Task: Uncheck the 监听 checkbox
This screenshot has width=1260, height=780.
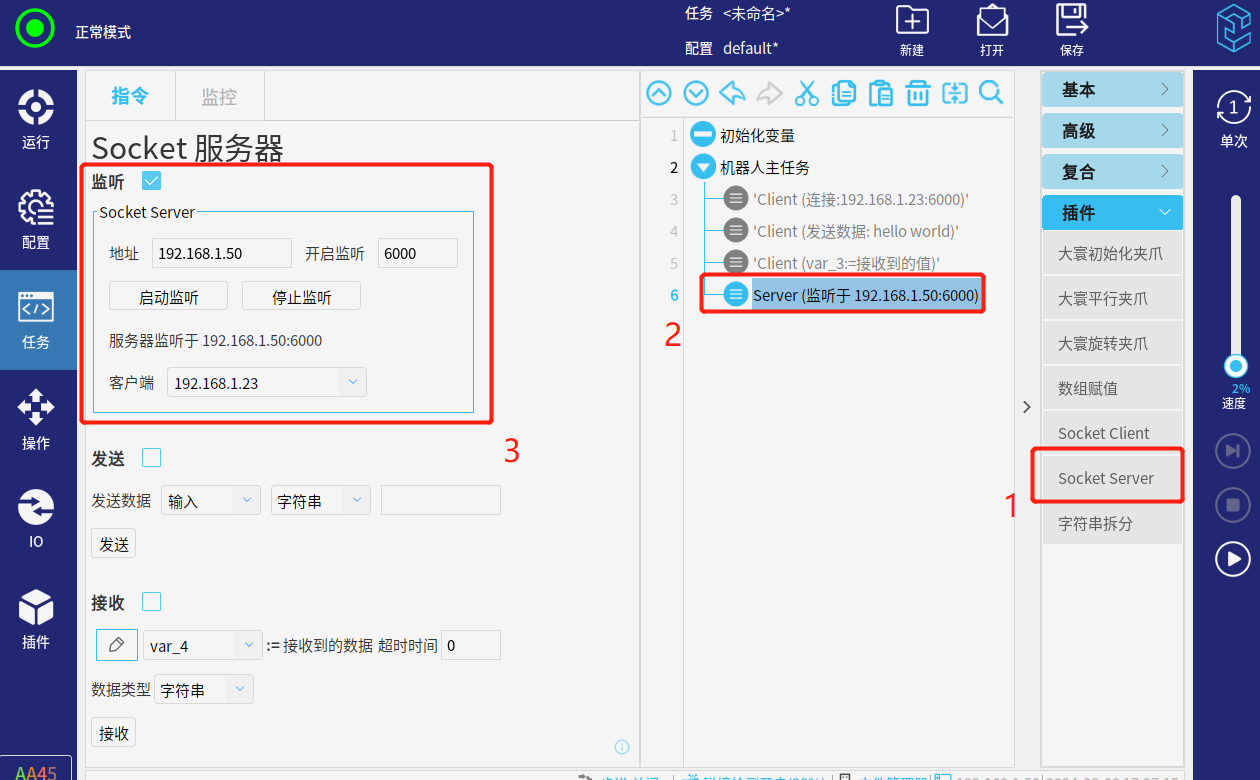Action: pyautogui.click(x=151, y=181)
